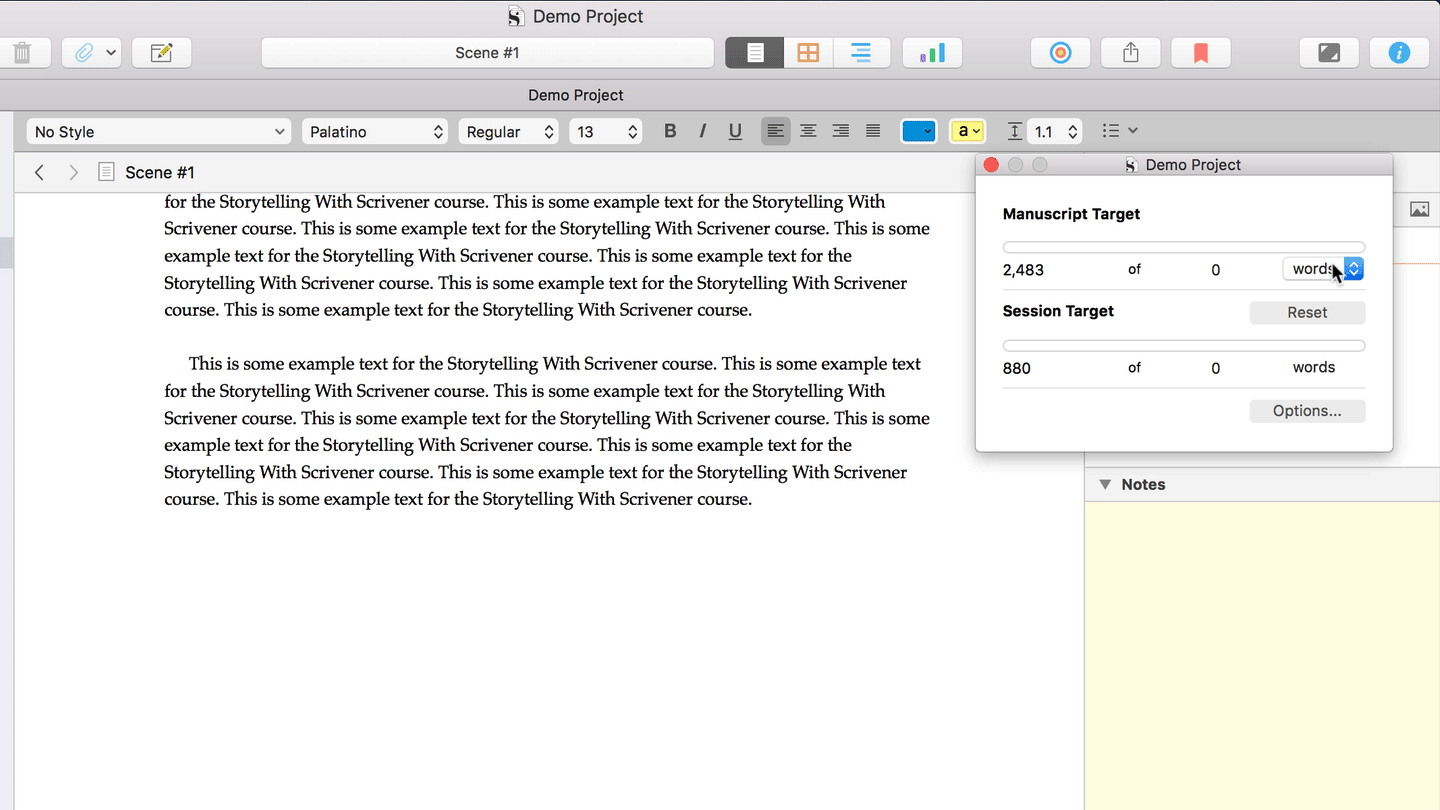Open the manuscript words units dropdown
This screenshot has height=810, width=1440.
click(x=1323, y=269)
